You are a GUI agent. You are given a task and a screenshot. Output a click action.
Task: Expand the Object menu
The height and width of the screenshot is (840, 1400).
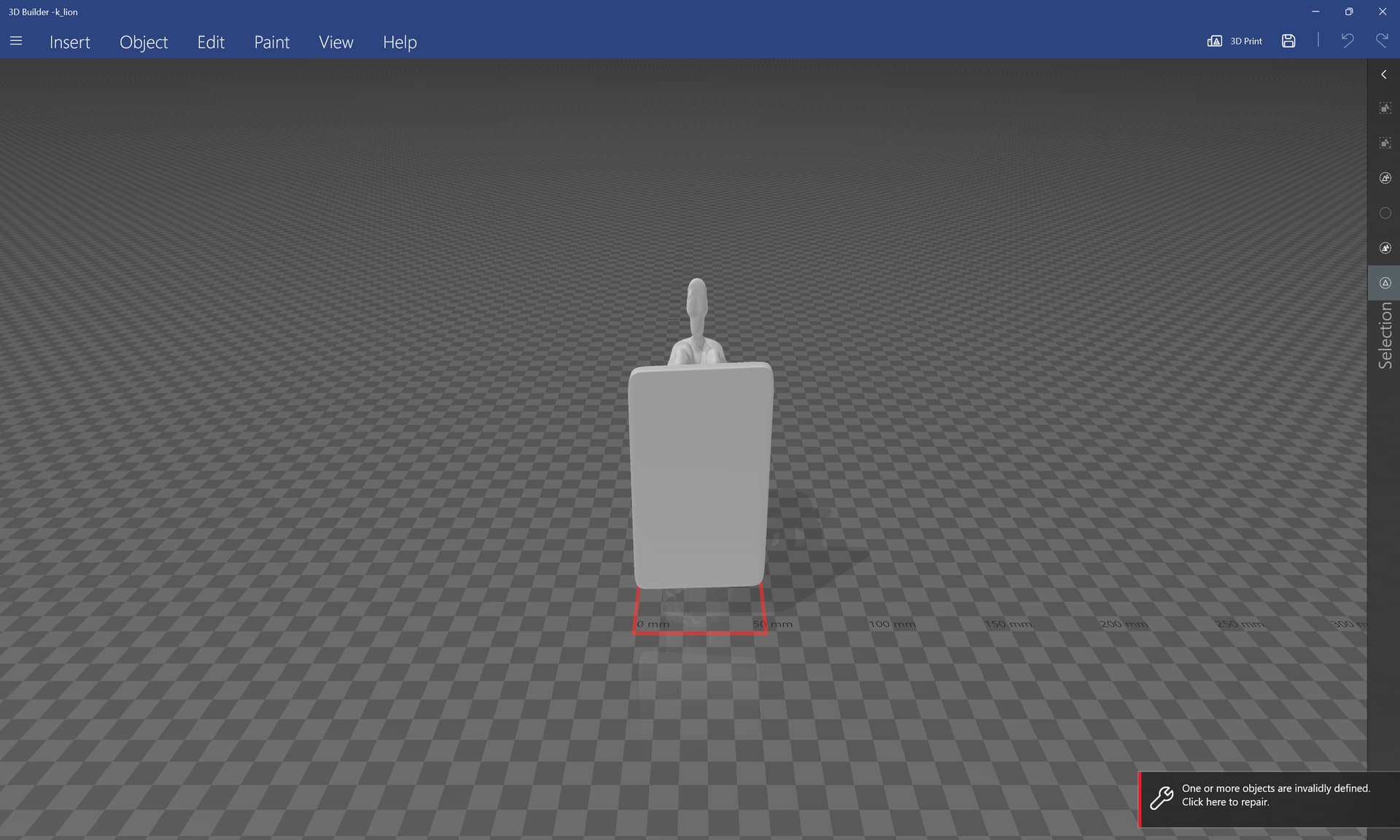pyautogui.click(x=144, y=42)
